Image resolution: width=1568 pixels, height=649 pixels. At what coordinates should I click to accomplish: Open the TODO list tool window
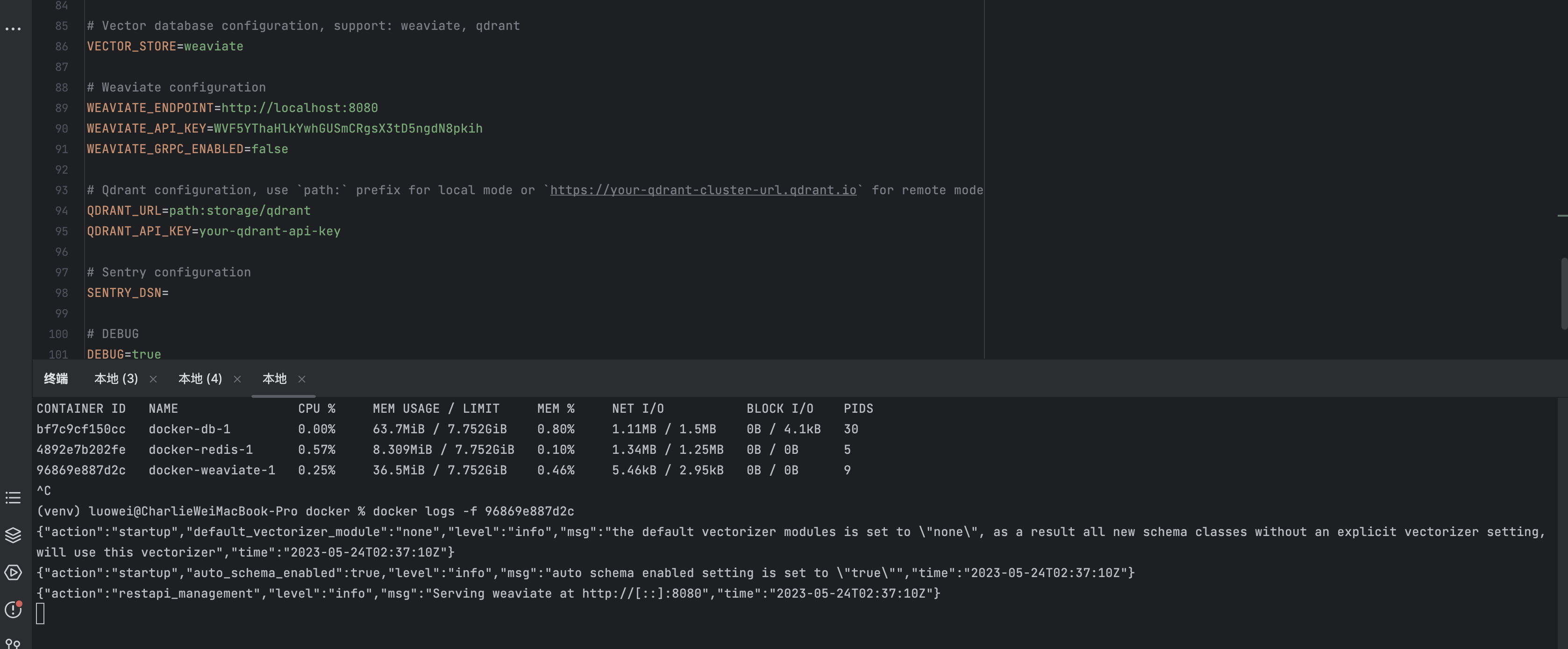tap(13, 498)
